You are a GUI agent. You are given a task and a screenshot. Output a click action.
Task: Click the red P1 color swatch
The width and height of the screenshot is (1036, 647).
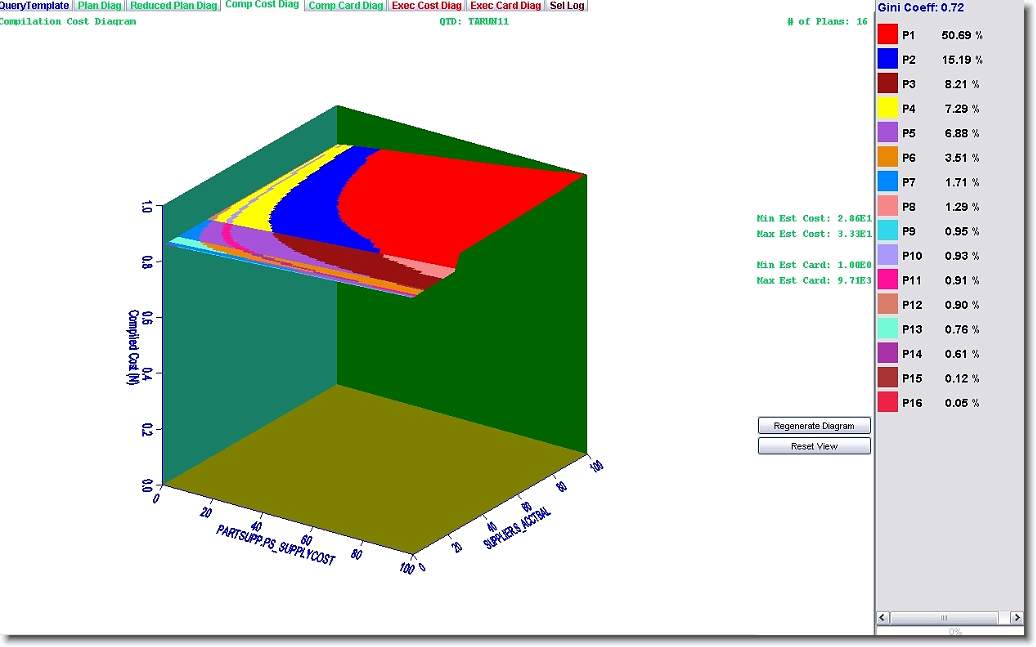[x=887, y=35]
